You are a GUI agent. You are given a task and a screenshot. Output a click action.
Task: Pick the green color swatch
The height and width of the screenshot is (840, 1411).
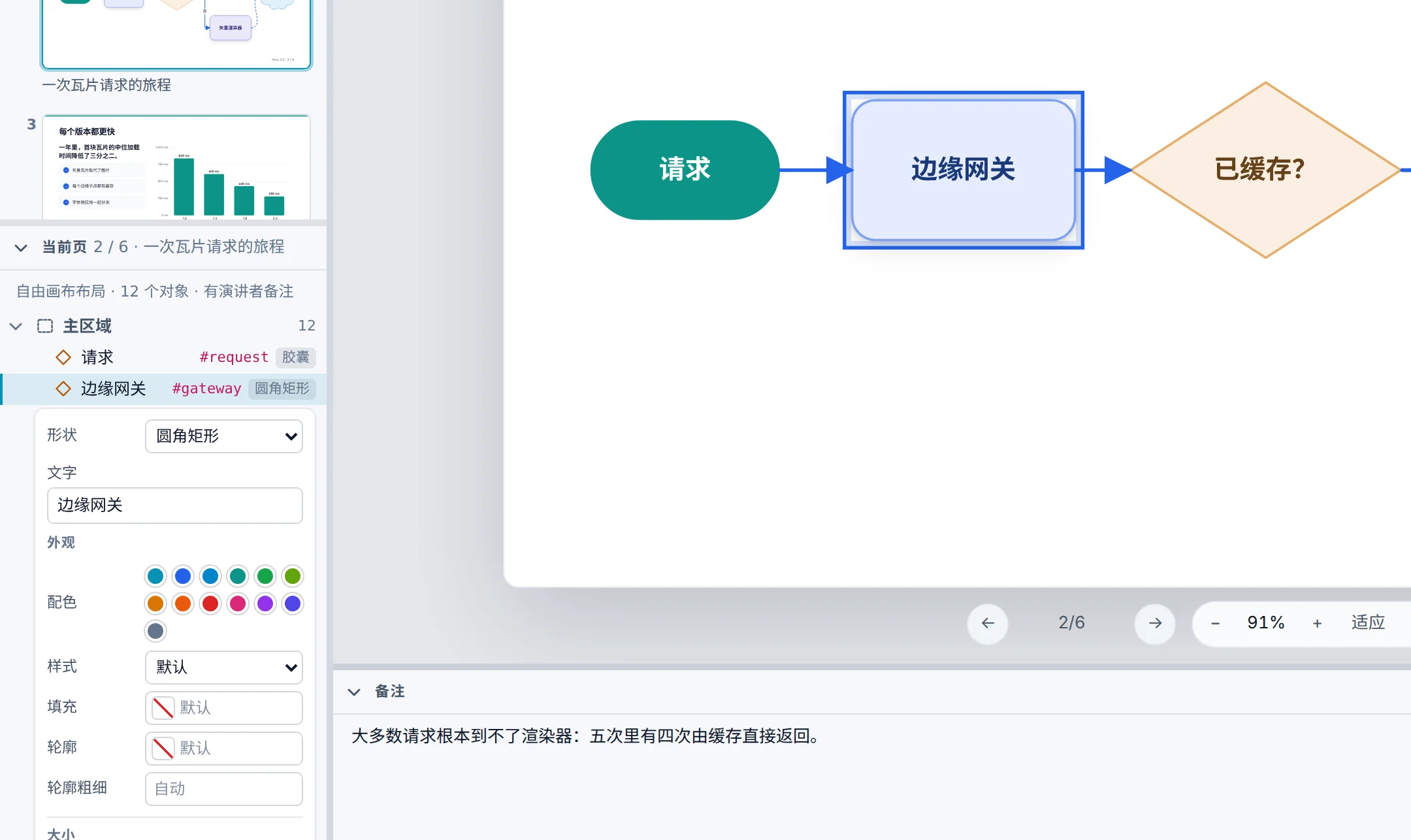(x=265, y=576)
